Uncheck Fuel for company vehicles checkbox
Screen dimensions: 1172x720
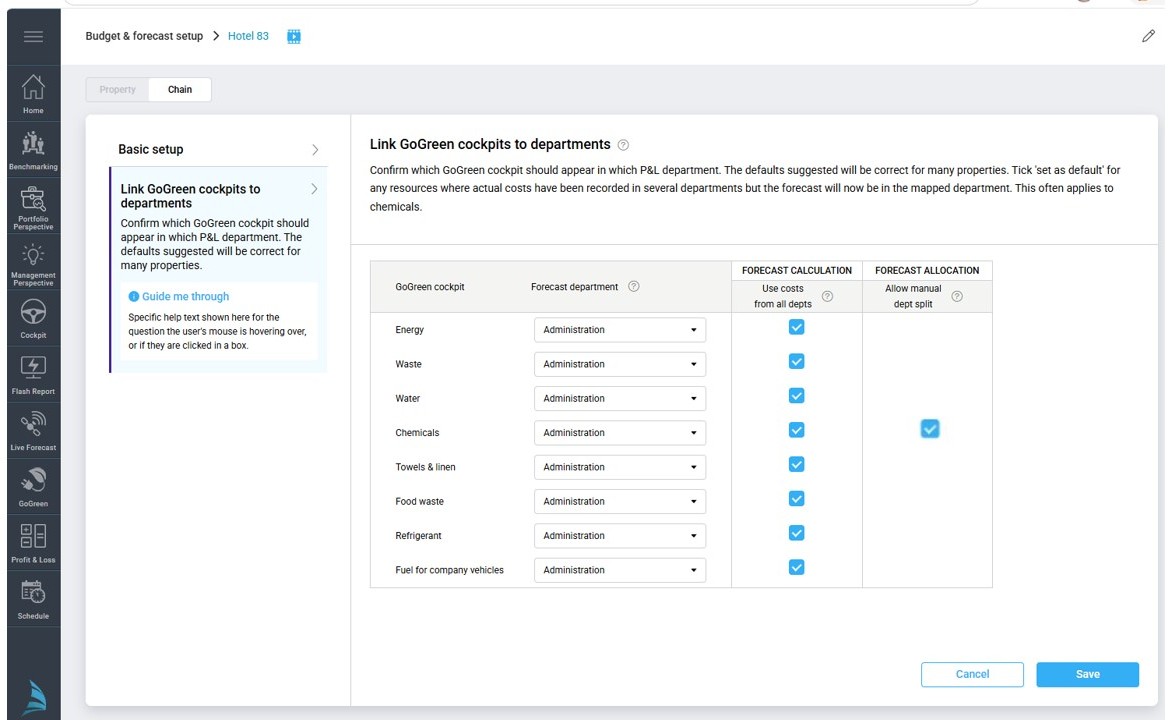(x=796, y=568)
